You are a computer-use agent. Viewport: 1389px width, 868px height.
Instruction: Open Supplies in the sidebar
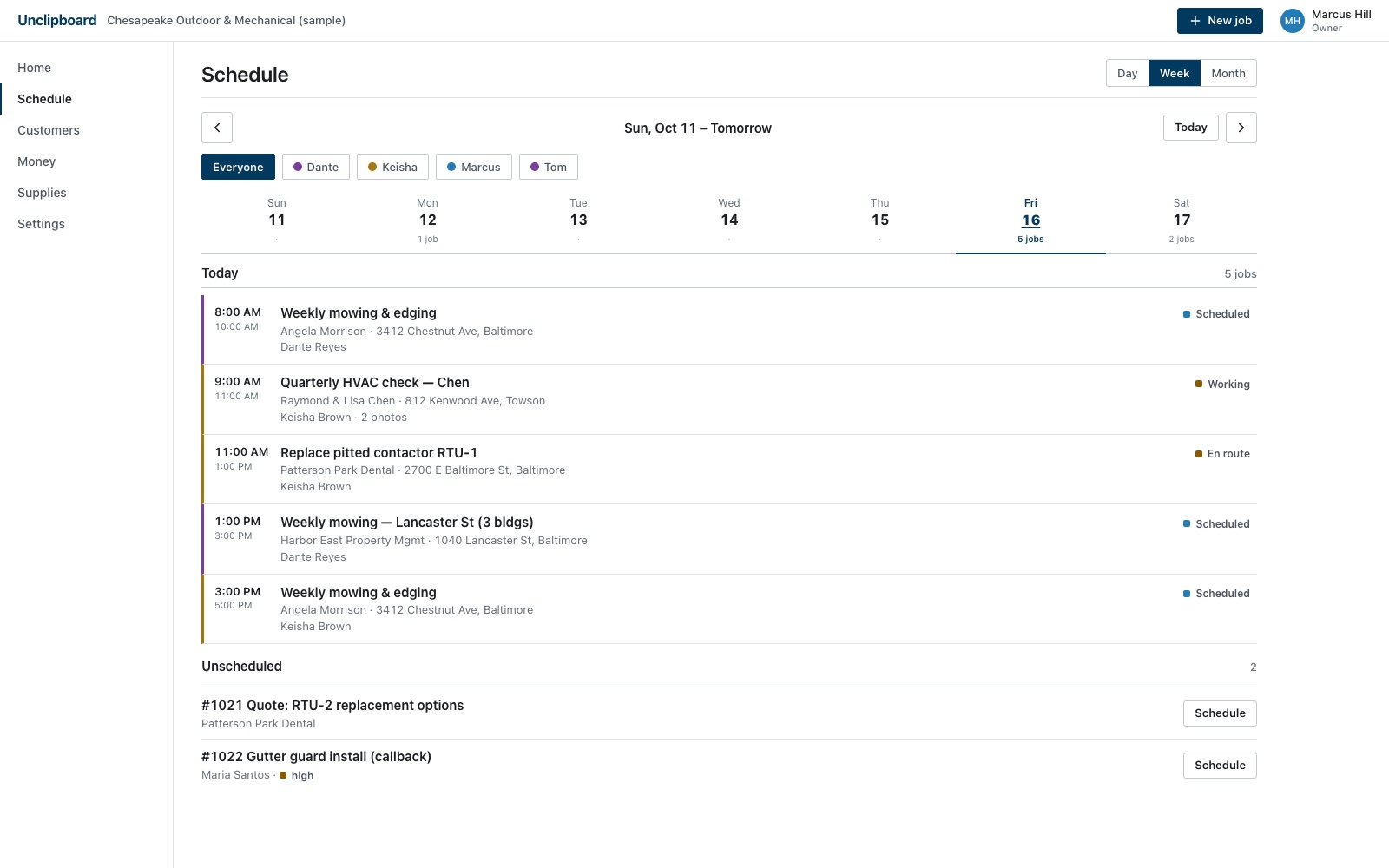87,193
